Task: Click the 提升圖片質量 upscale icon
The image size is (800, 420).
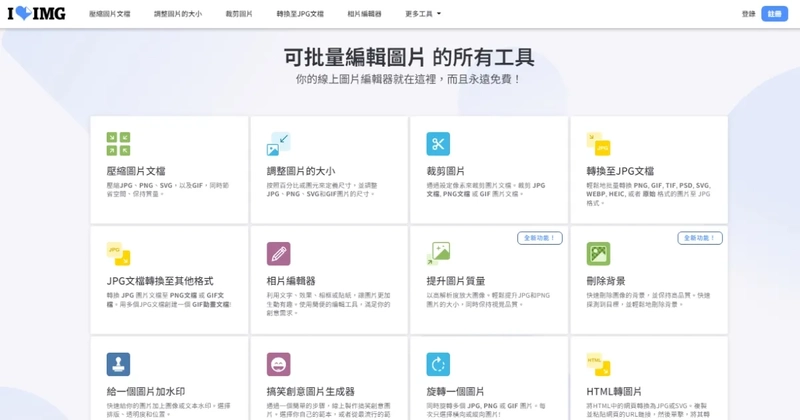Action: 438,253
